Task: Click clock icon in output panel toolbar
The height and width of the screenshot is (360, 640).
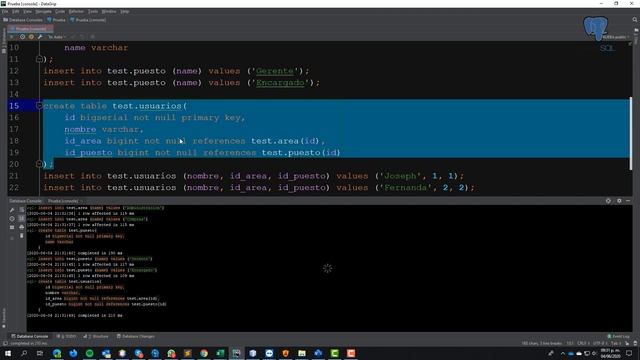Action: pos(12,219)
